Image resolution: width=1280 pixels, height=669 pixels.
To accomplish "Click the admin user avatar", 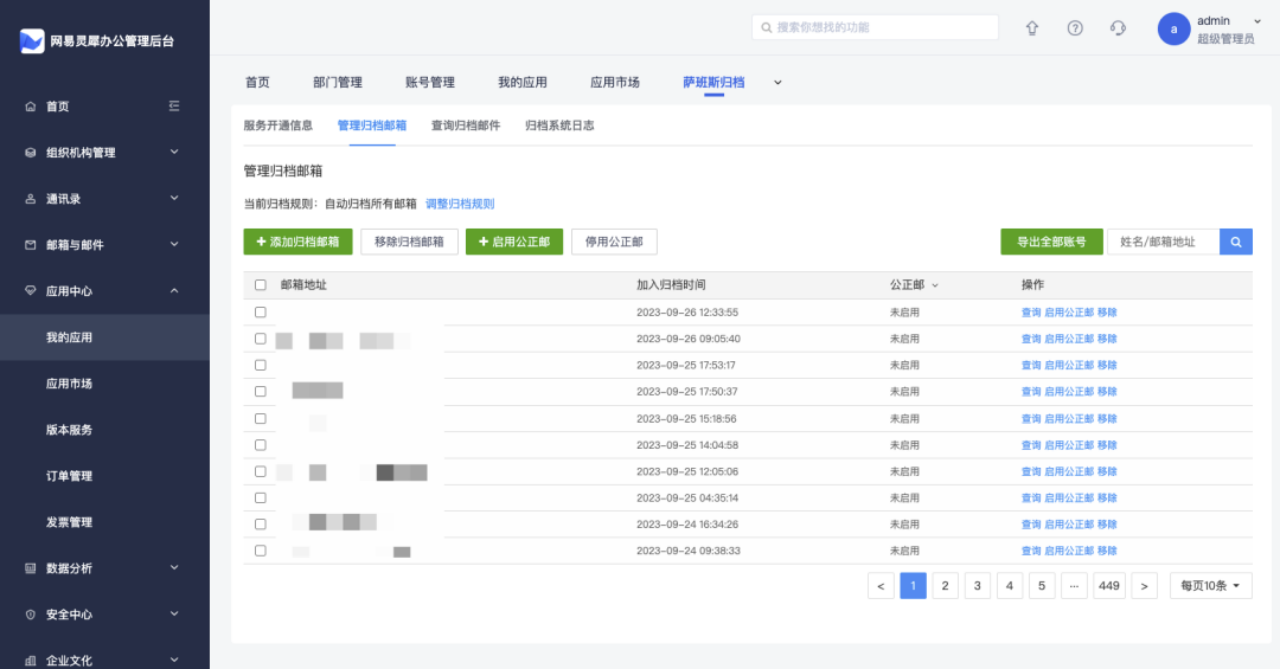I will 1173,29.
